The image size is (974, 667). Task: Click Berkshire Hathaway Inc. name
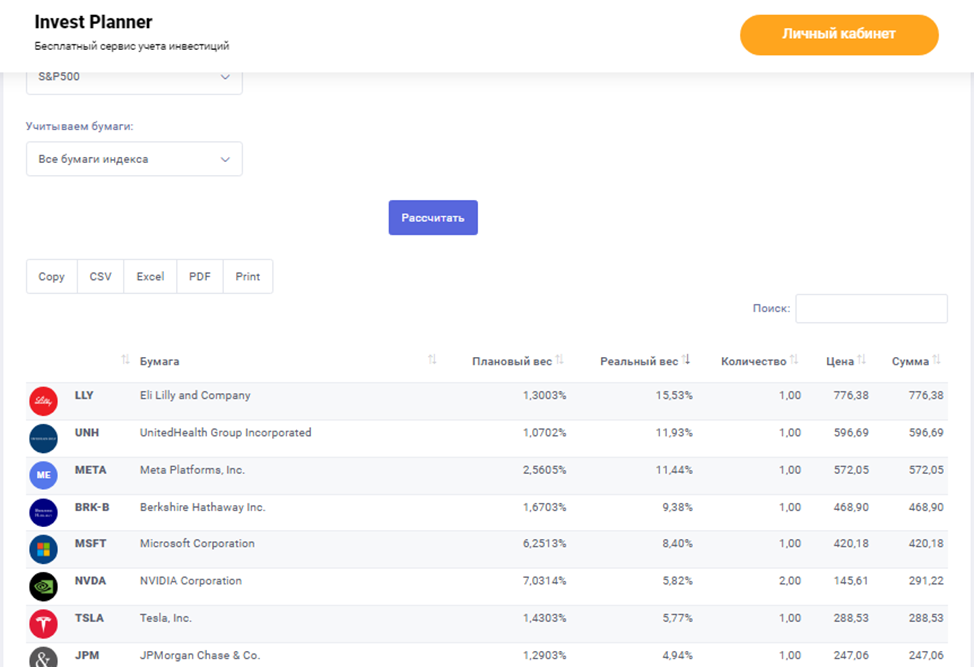(x=203, y=507)
